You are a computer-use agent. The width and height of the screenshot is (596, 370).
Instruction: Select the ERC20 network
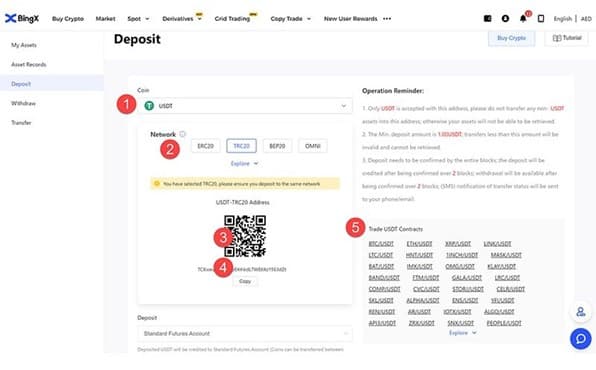[205, 146]
